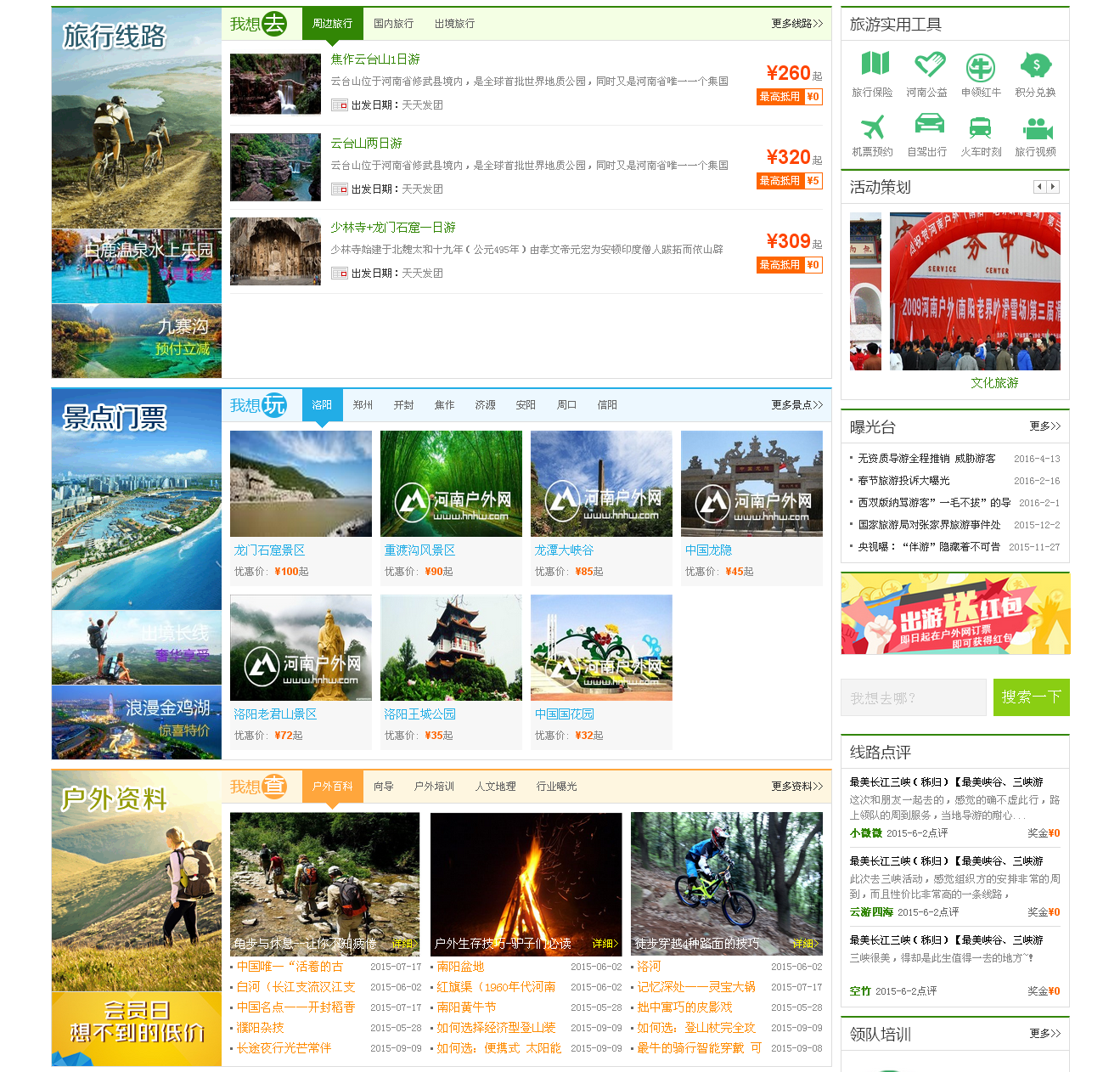Image resolution: width=1120 pixels, height=1072 pixels.
Task: Click the red calendar icon beside 出发日期
Action: point(341,104)
